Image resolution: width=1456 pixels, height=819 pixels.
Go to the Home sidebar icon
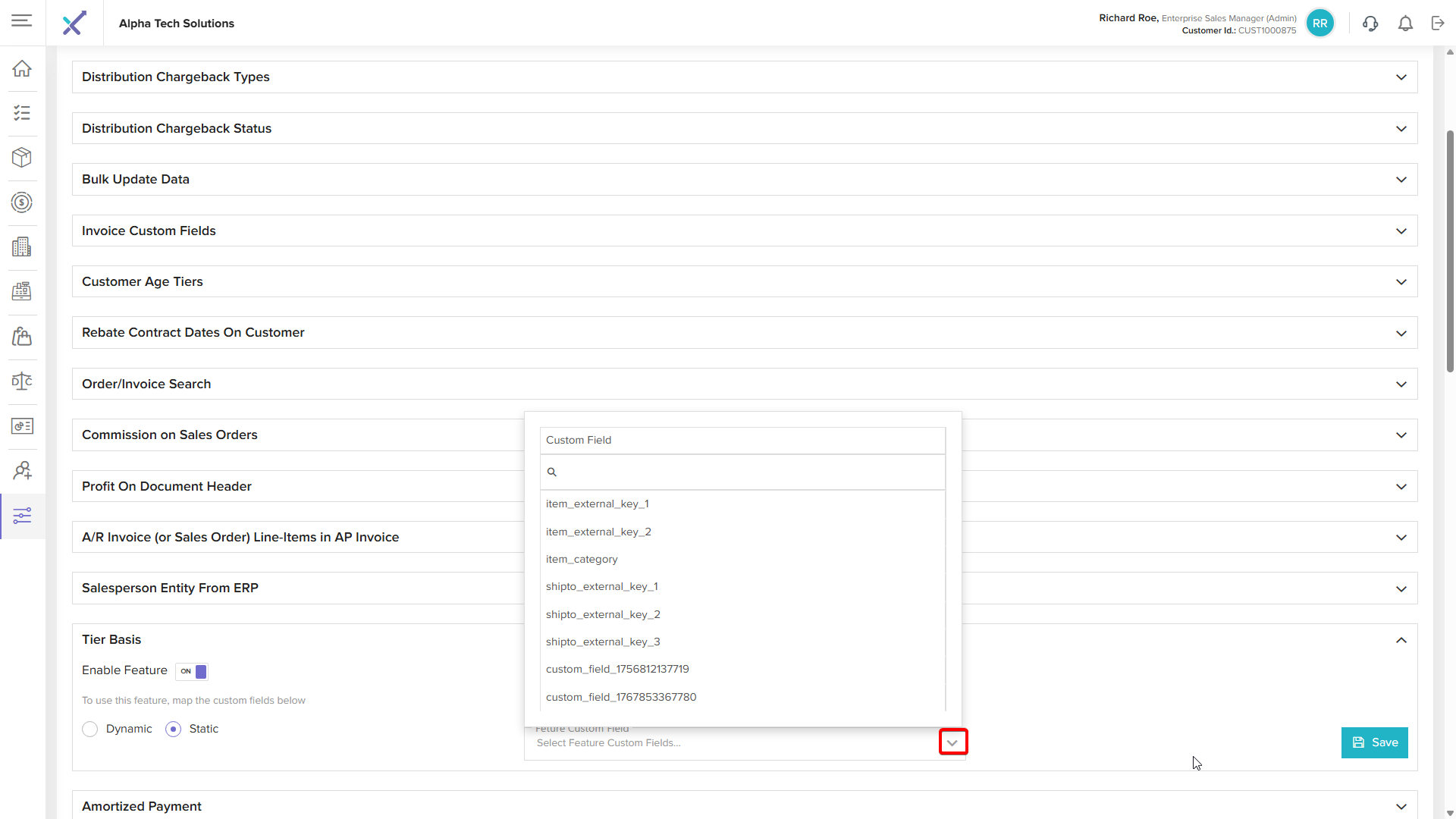tap(22, 68)
